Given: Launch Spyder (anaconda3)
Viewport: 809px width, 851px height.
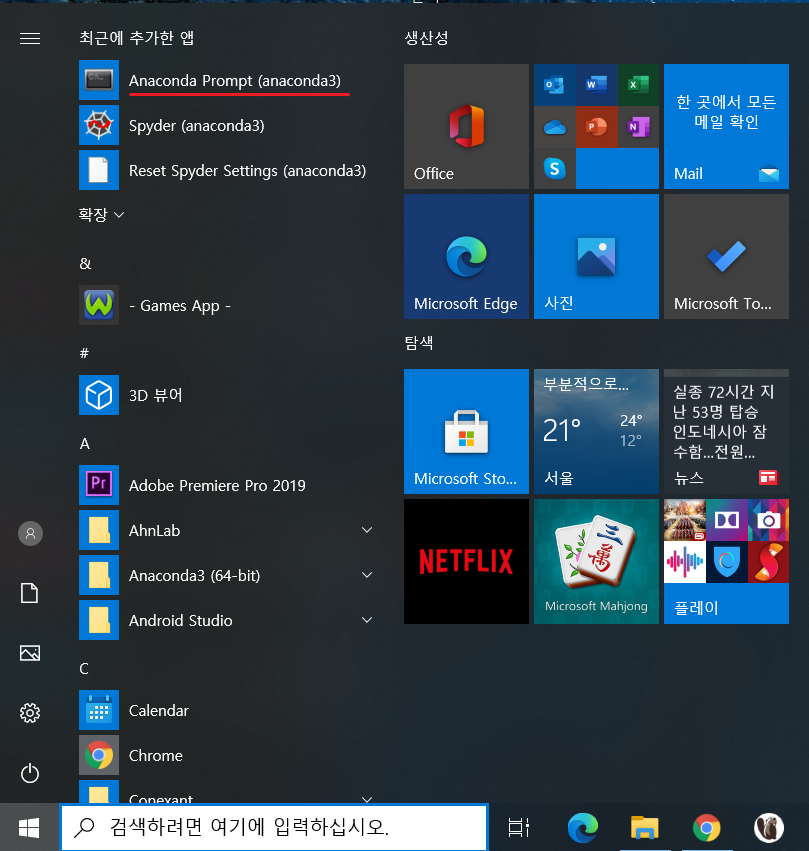Looking at the screenshot, I should (228, 125).
